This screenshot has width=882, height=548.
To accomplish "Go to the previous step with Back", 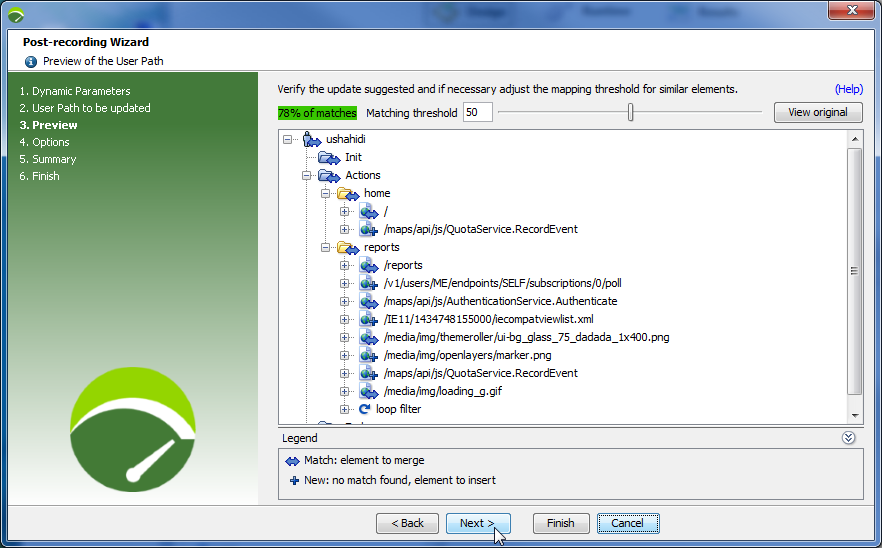I will (407, 523).
